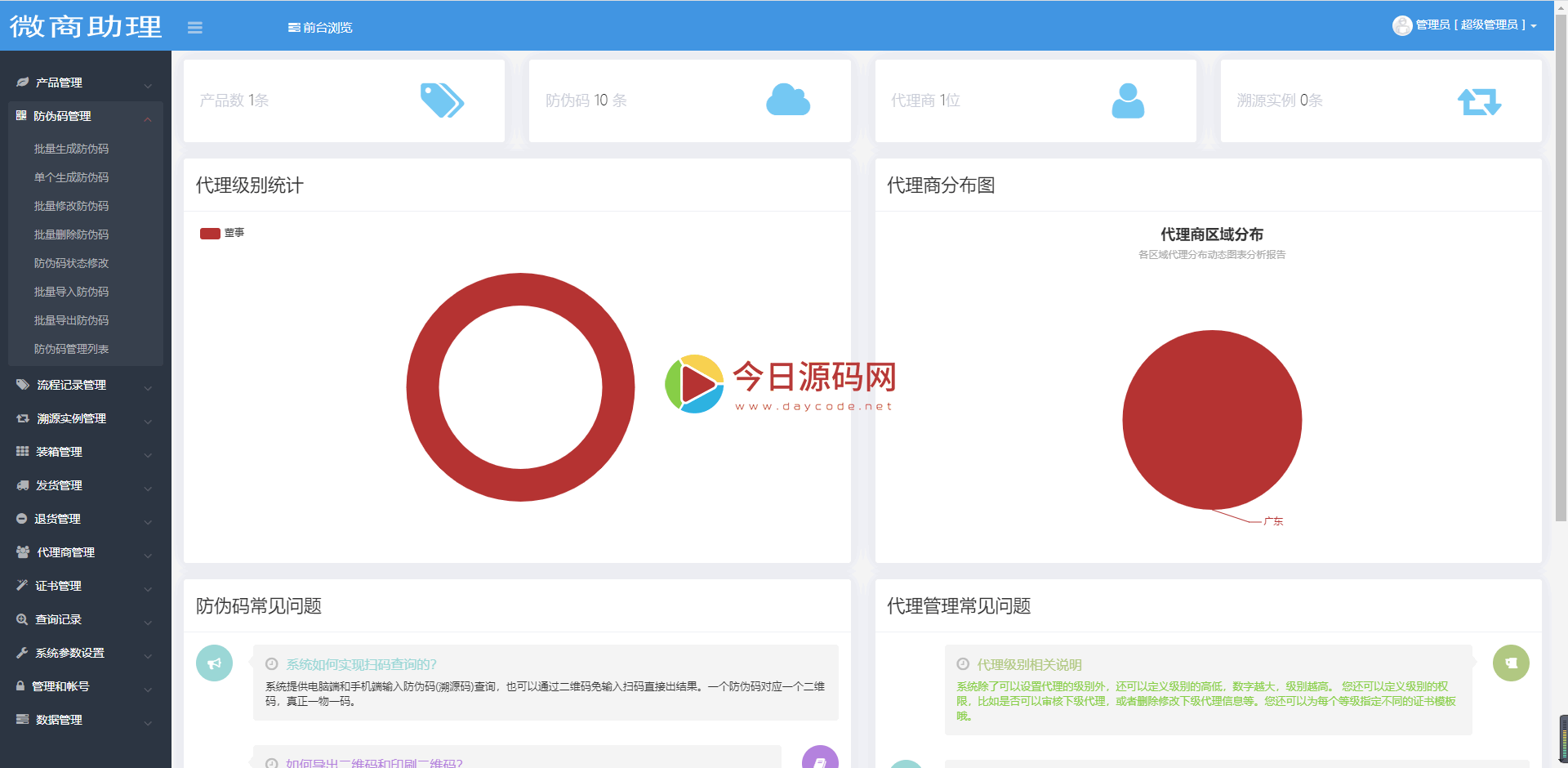1568x768 pixels.
Task: Expand the 流程记录管理 chevron
Action: [148, 388]
